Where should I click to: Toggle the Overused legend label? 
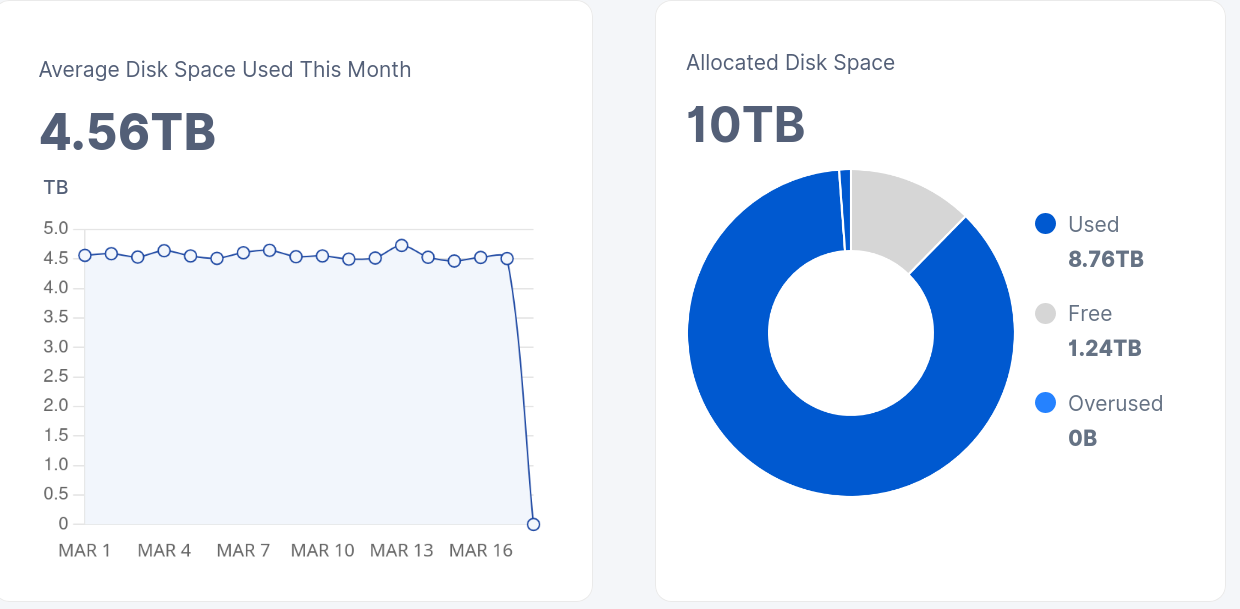[1115, 403]
